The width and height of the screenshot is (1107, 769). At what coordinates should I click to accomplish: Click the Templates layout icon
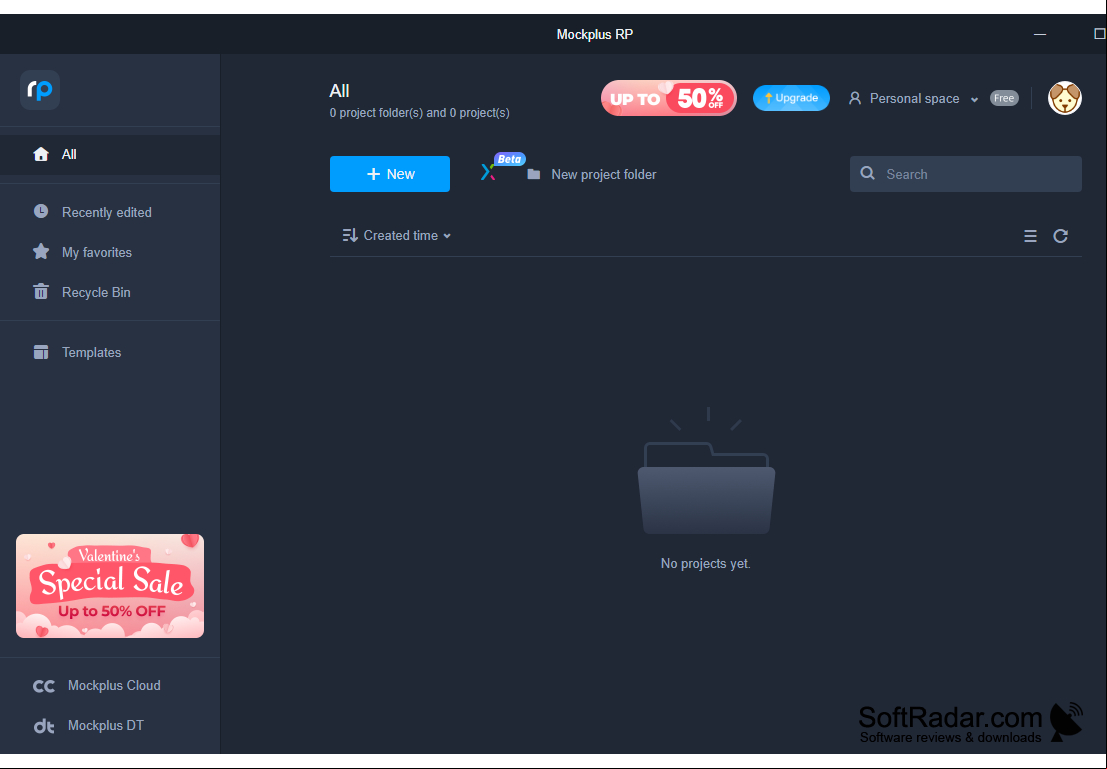point(41,352)
